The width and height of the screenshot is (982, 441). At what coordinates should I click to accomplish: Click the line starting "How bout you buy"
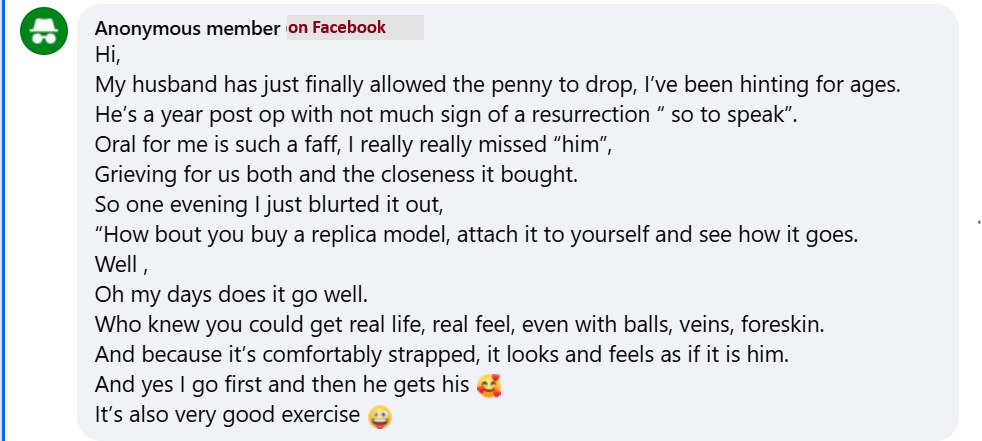(x=477, y=235)
